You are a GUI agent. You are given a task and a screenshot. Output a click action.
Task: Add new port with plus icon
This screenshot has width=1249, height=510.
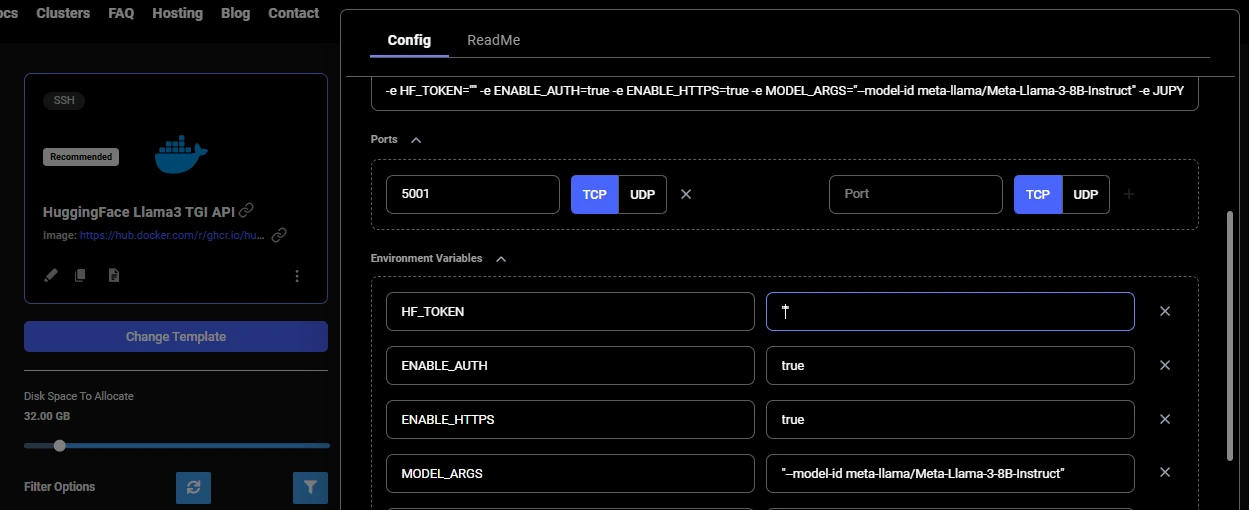(1129, 194)
